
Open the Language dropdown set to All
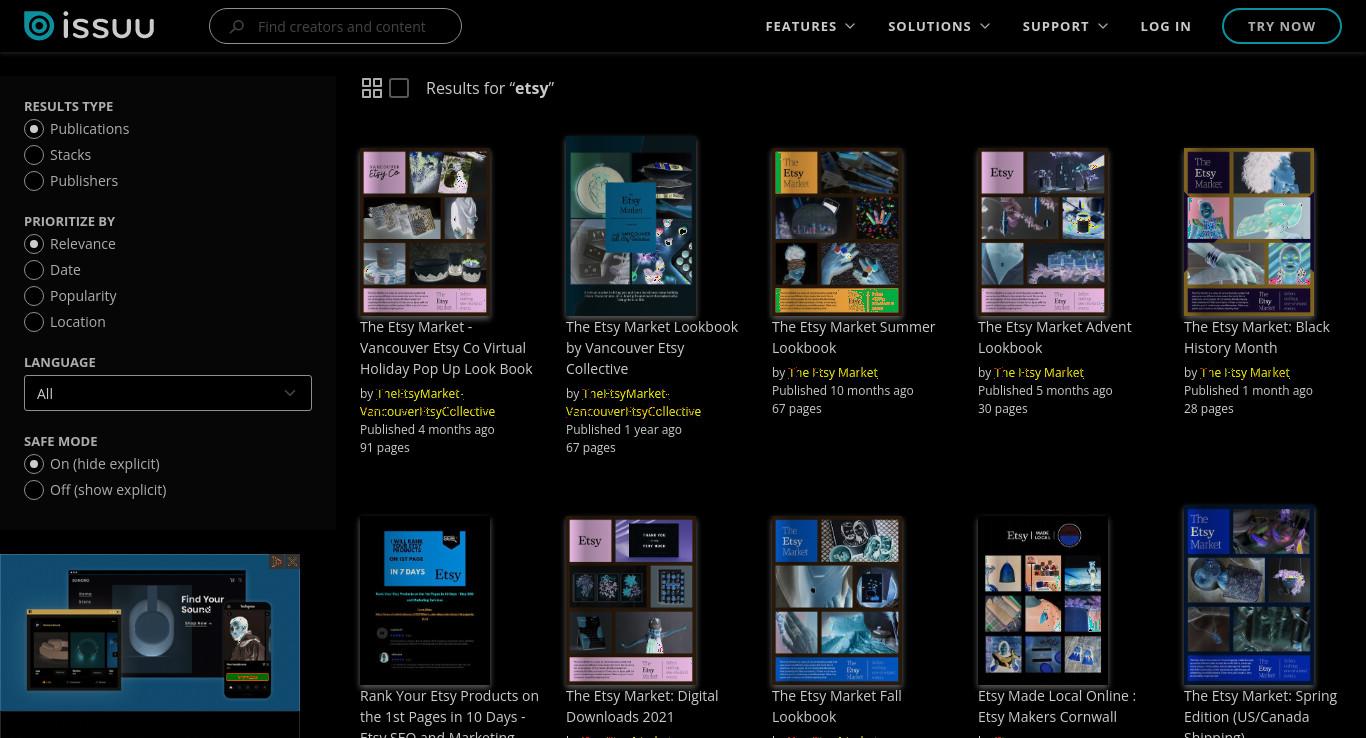click(168, 393)
